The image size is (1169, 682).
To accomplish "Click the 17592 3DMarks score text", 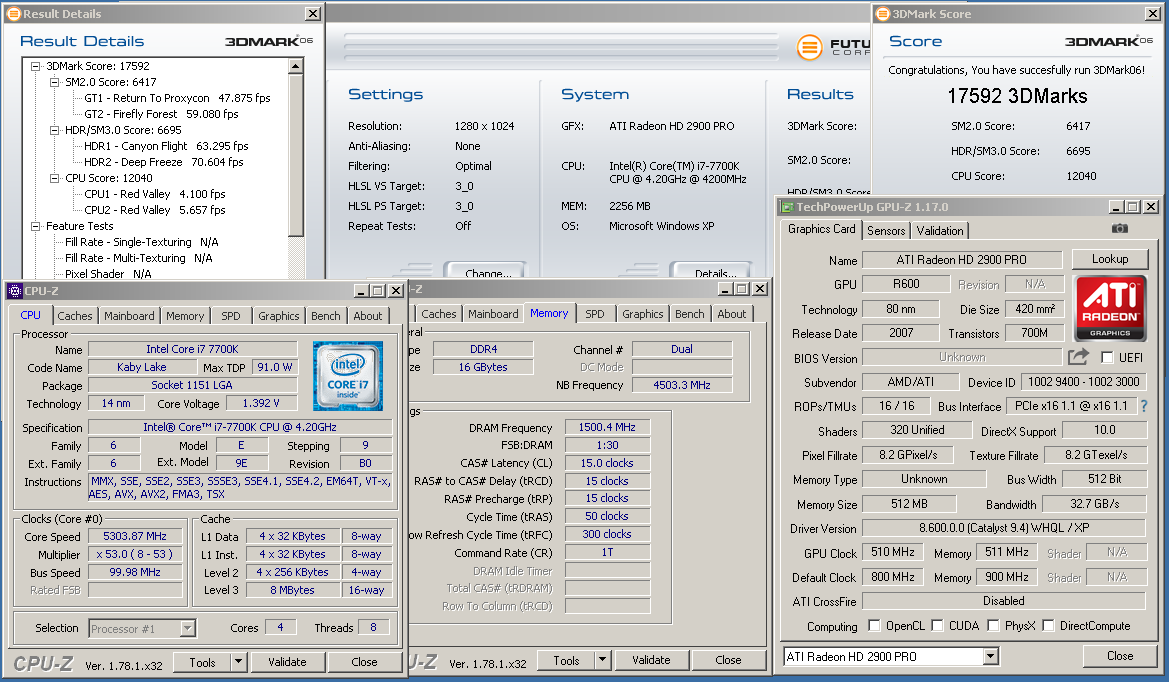I will point(1017,96).
